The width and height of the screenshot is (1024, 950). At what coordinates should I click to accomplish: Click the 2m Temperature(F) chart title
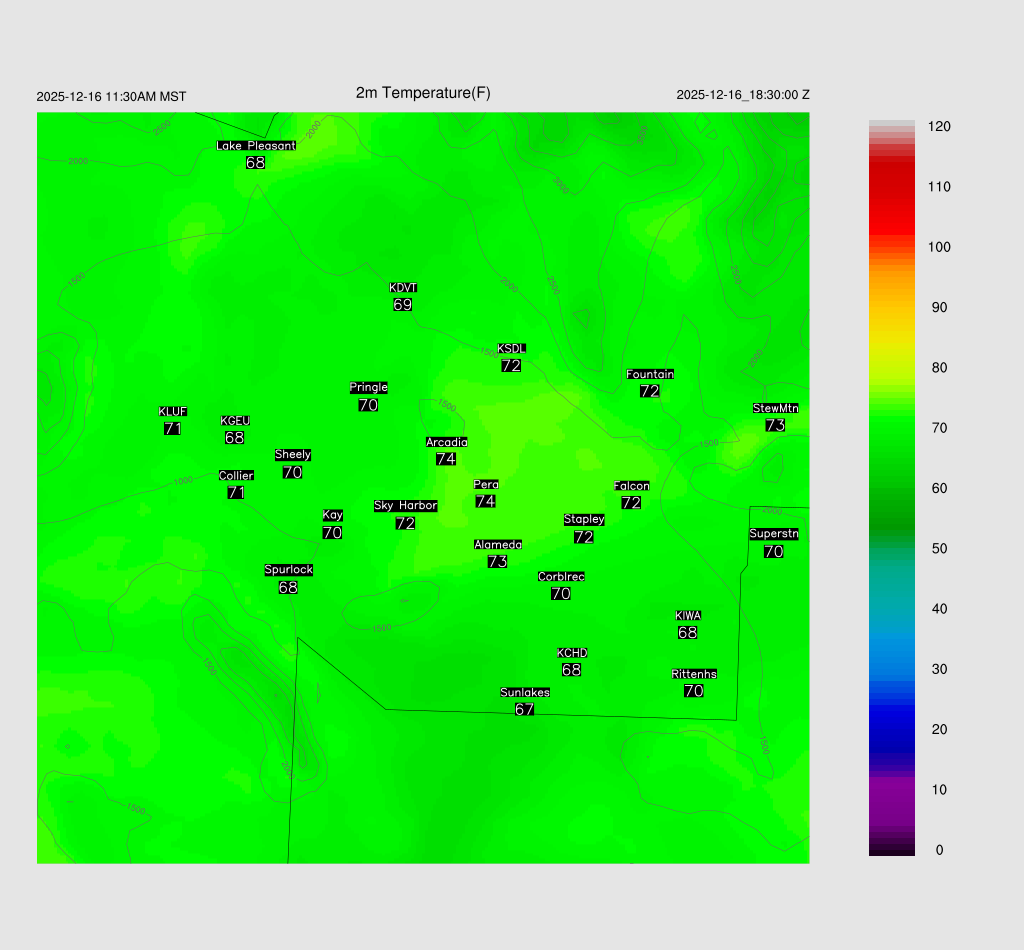pos(423,93)
